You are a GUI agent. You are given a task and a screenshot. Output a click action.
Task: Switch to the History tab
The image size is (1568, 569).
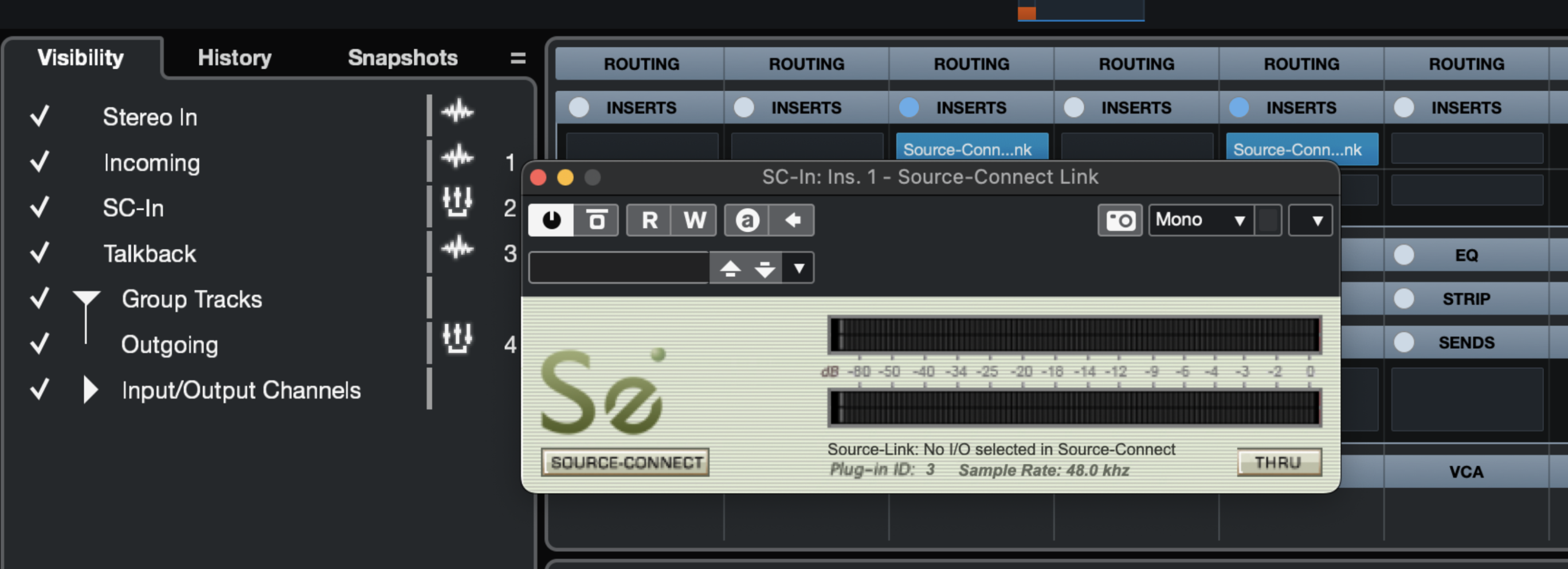(234, 58)
